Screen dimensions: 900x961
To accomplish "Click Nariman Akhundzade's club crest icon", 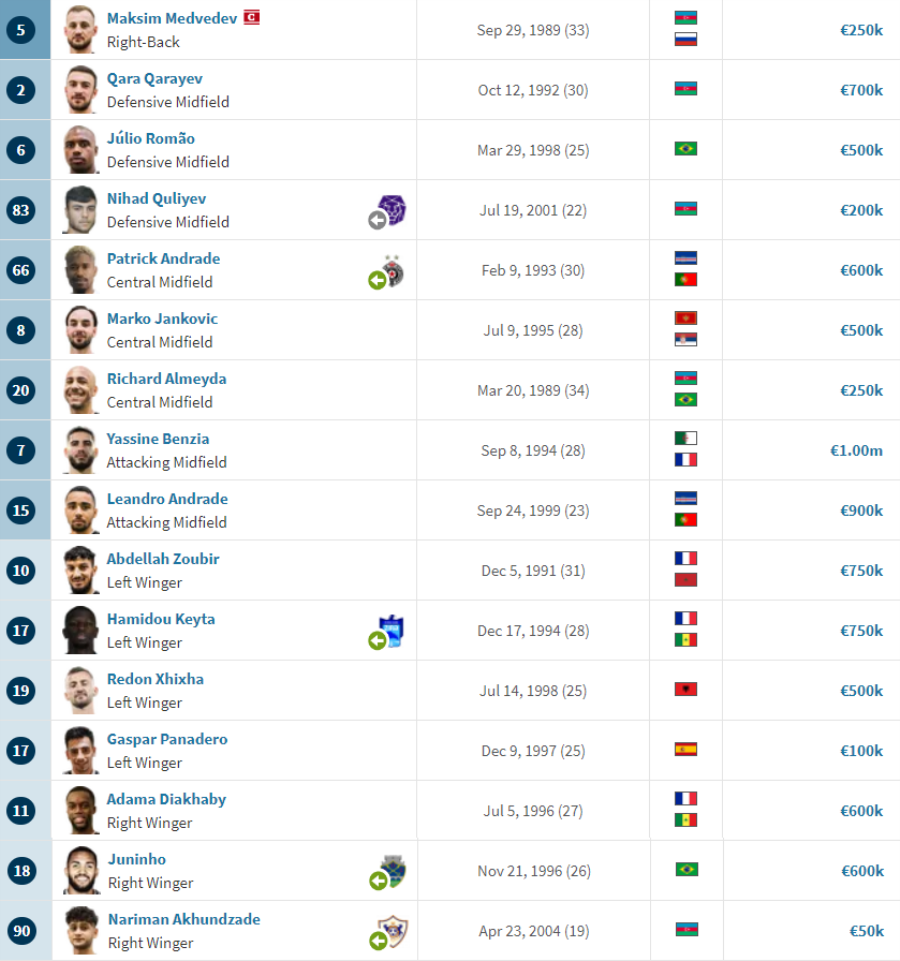I will [393, 931].
